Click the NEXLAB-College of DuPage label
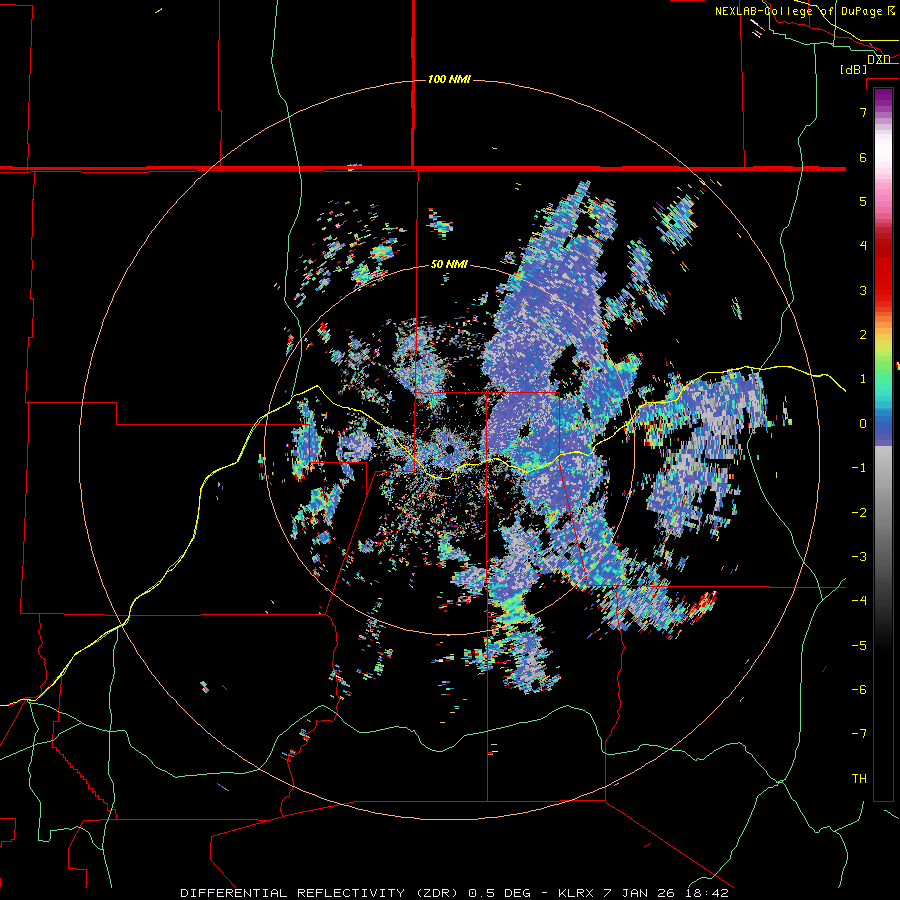 pyautogui.click(x=805, y=11)
